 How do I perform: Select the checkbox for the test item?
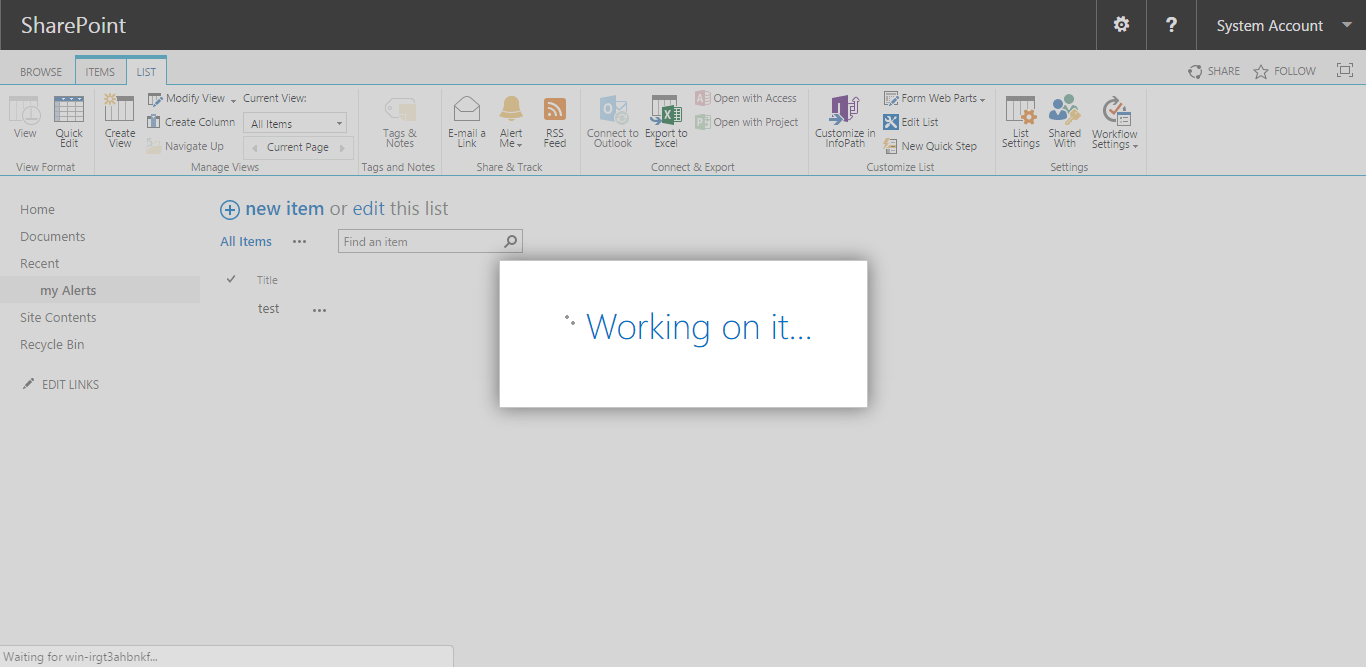(x=231, y=308)
